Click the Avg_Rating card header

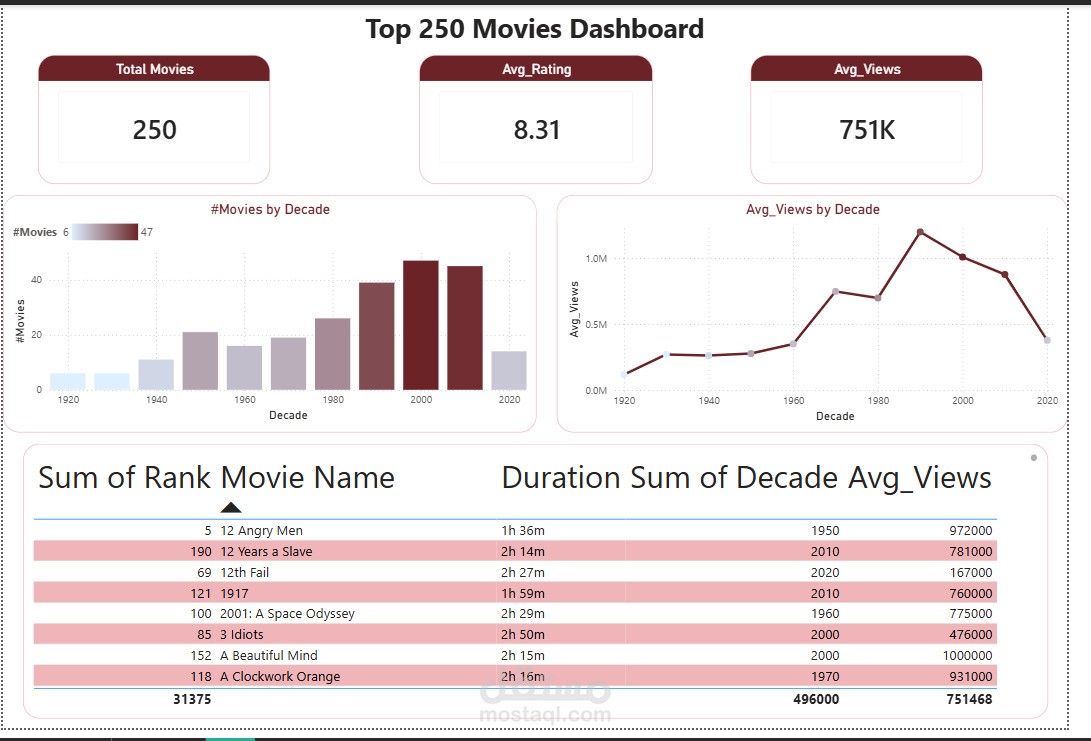(536, 69)
